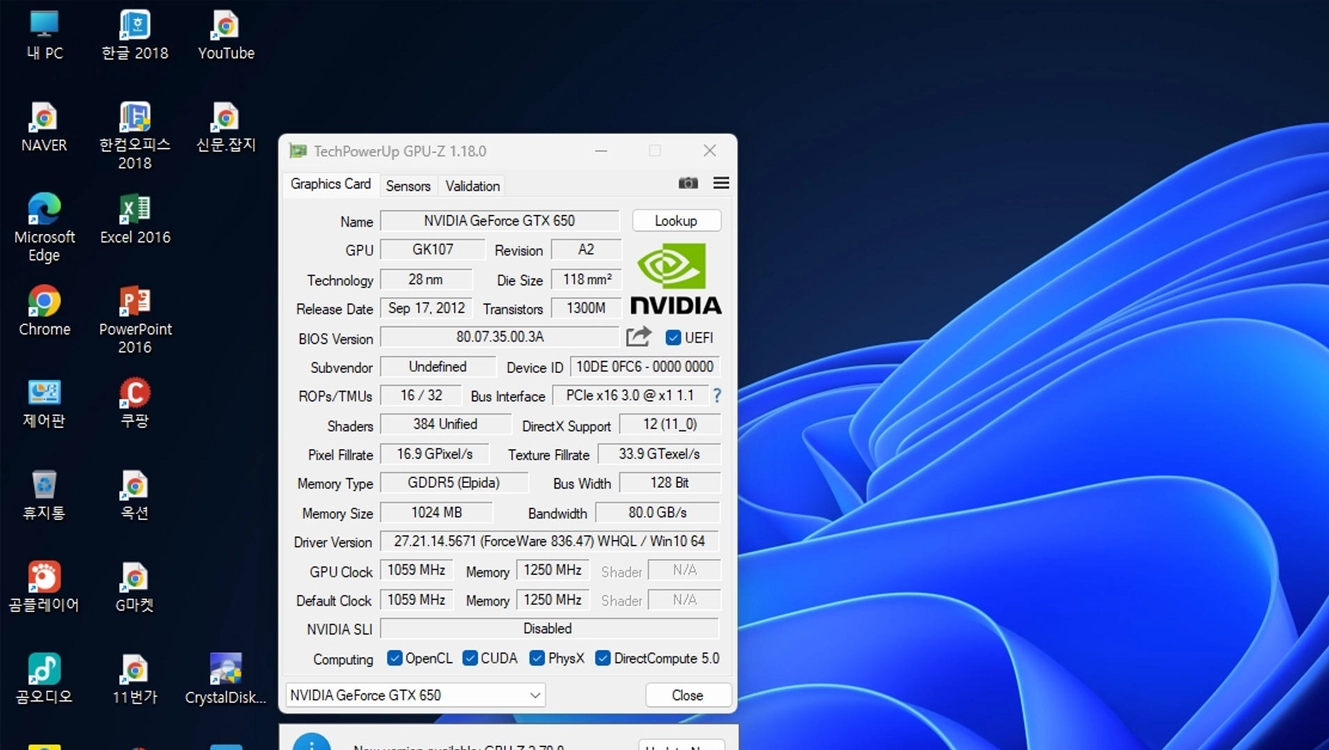Launch Excel 2016 from desktop
This screenshot has width=1329, height=750.
[135, 219]
